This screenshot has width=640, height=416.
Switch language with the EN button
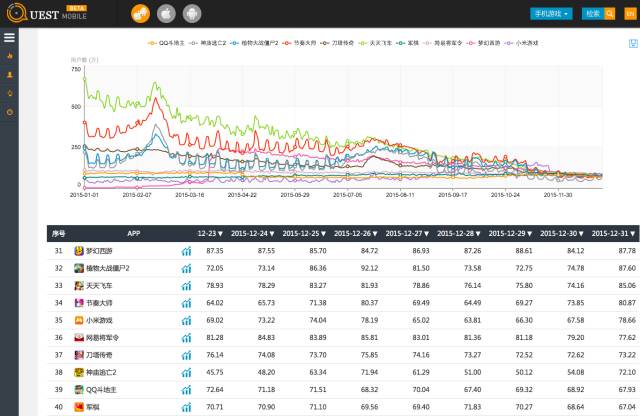pos(631,13)
